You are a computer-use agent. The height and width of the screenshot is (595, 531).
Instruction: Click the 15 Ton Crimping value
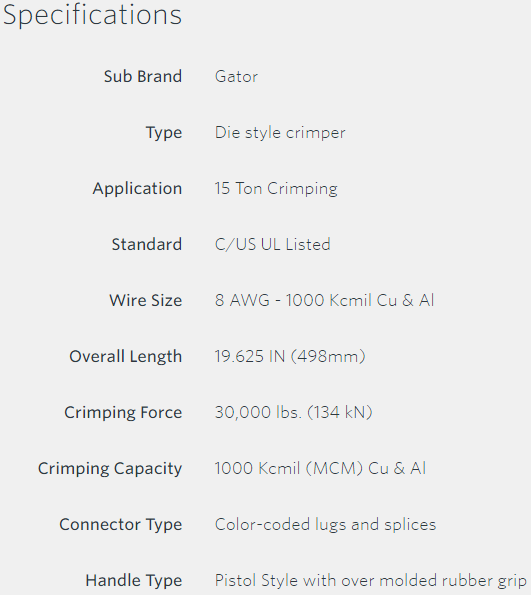[276, 189]
